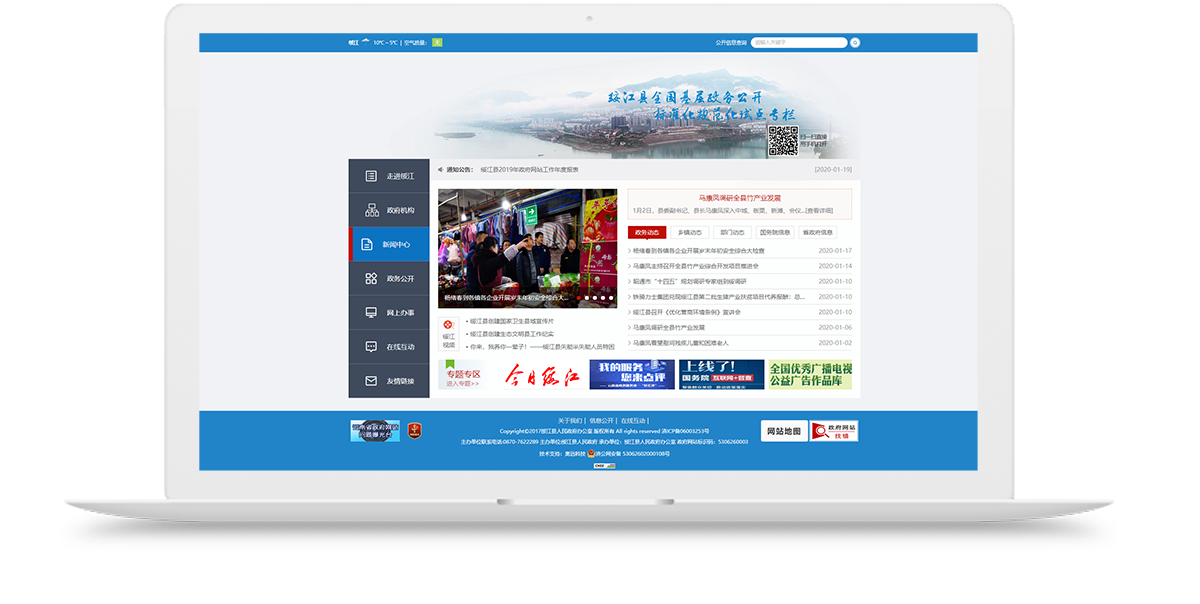
Task: Select the 国务院信息 tab
Action: point(775,232)
